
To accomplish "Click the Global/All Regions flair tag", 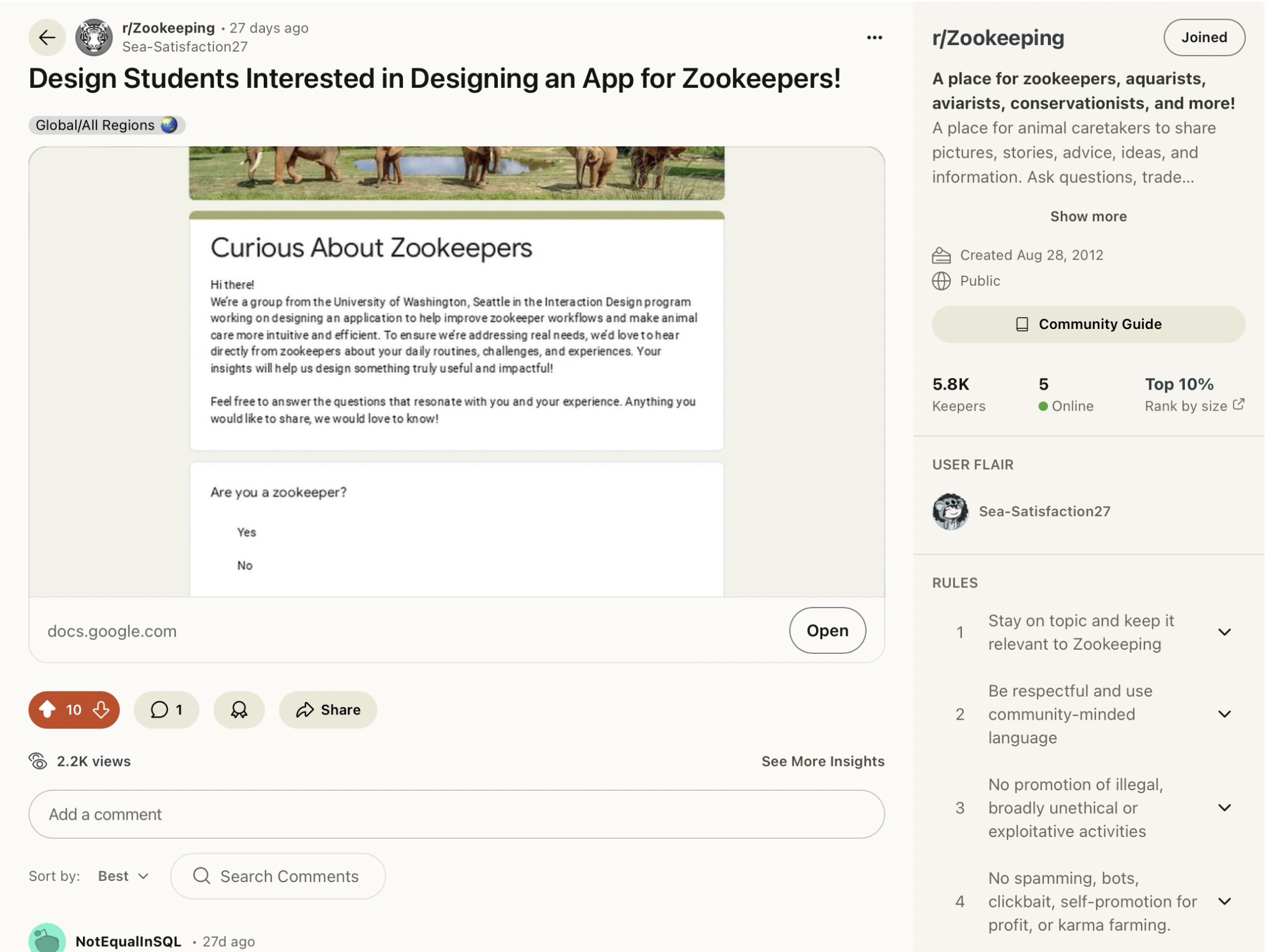I will 107,125.
